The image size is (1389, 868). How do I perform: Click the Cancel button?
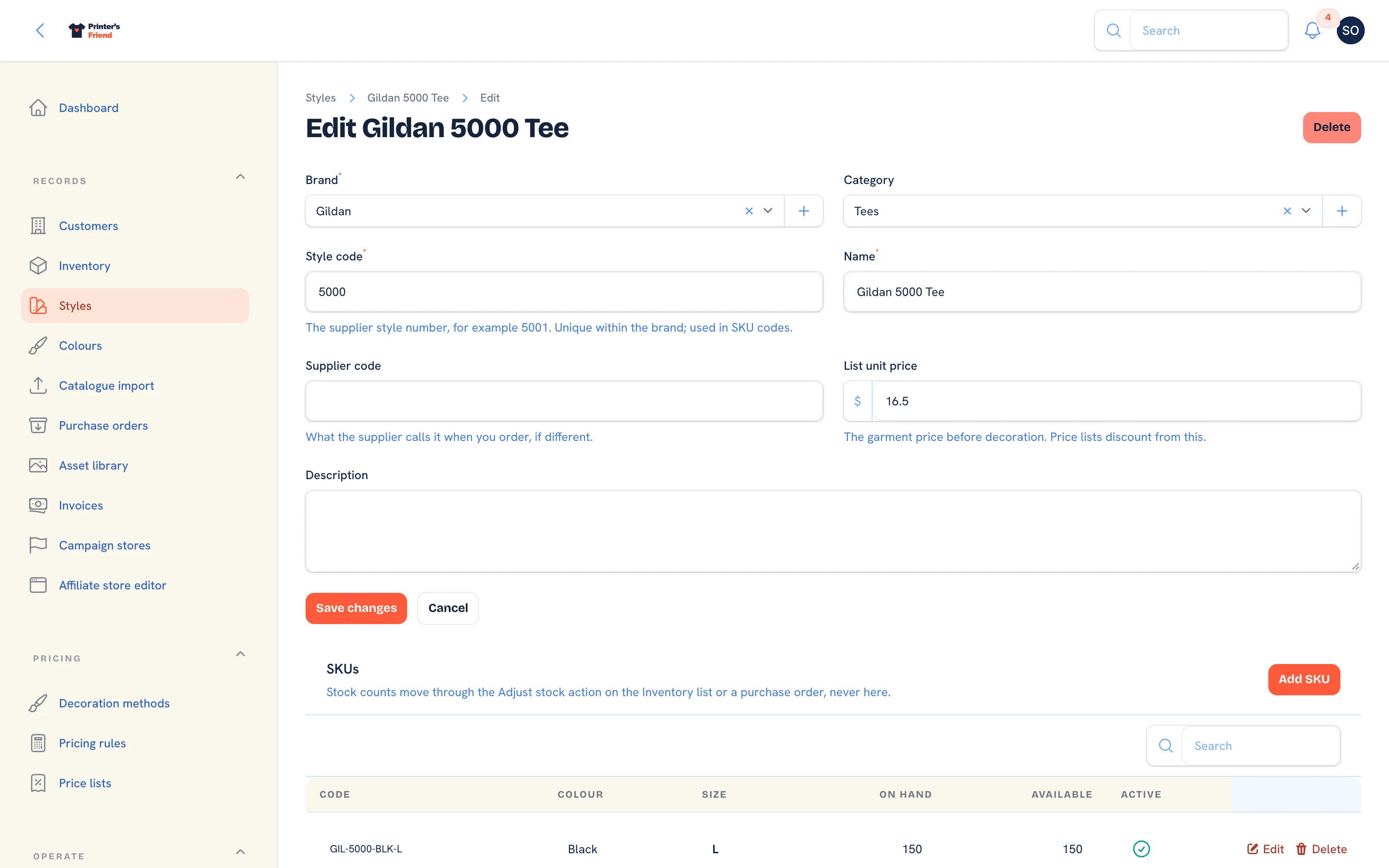(x=448, y=608)
